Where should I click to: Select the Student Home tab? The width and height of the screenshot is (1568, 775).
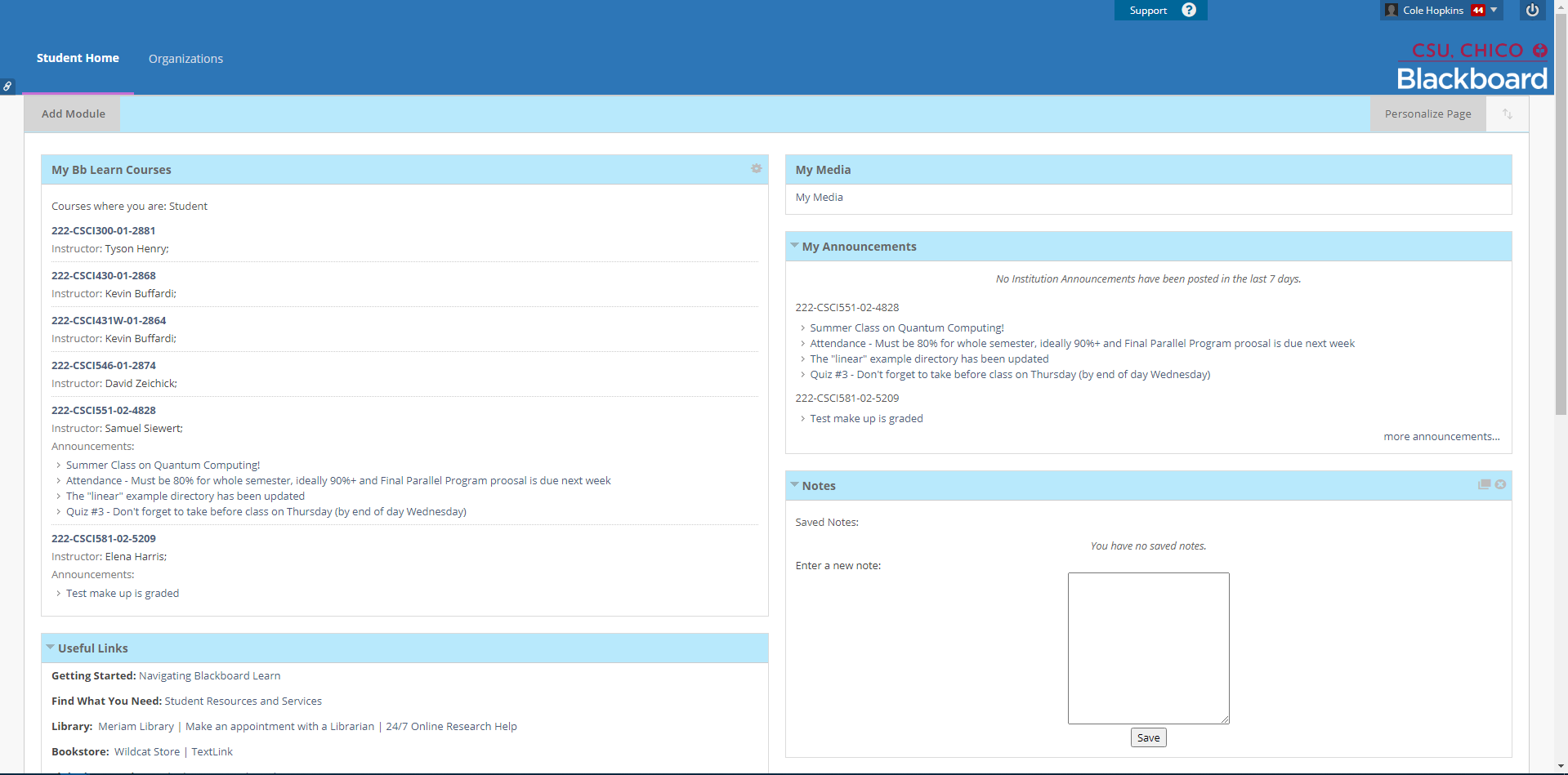point(78,58)
